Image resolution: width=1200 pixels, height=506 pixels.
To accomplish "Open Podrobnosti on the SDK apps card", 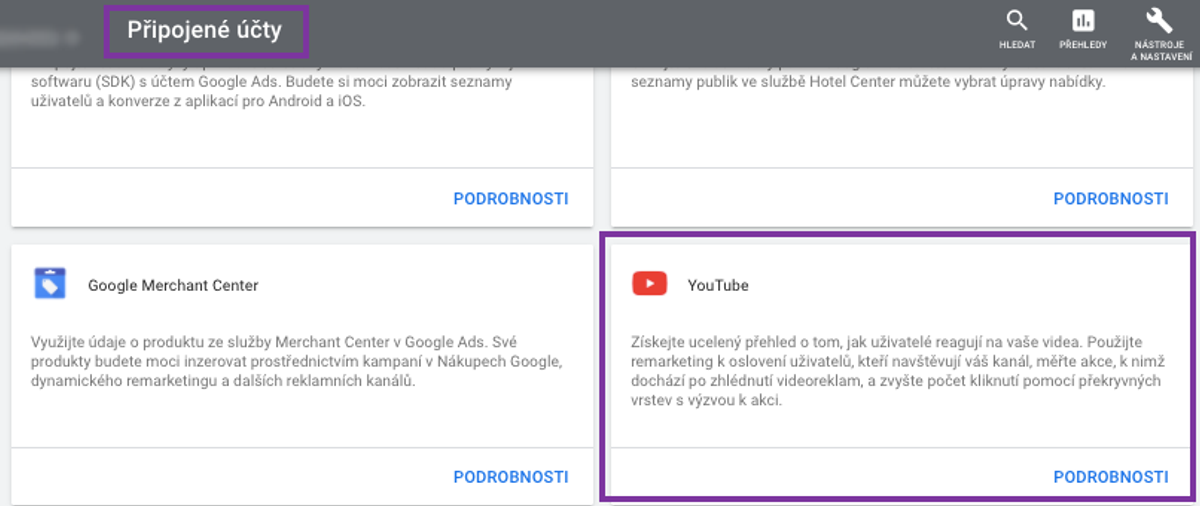I will tap(511, 198).
